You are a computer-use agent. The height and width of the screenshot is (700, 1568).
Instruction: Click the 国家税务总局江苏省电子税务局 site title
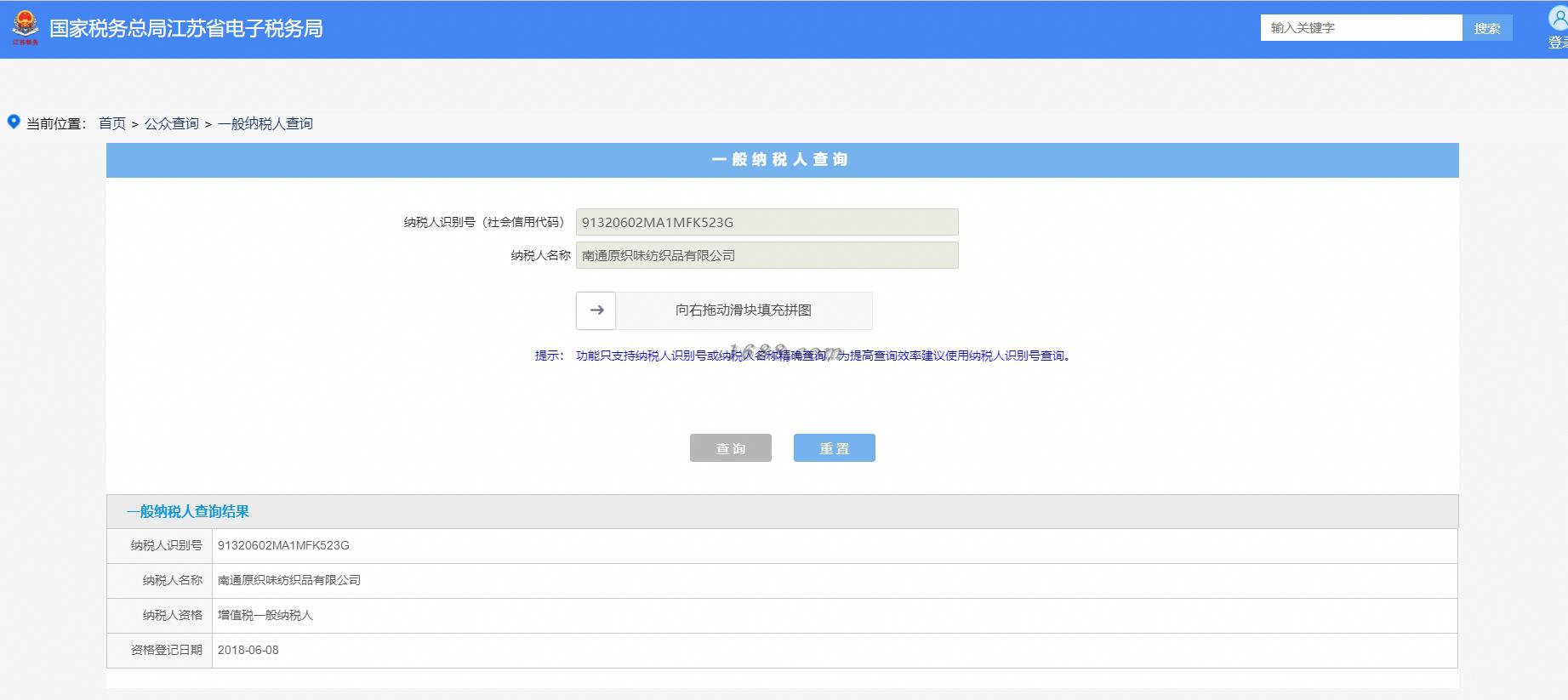pos(186,28)
